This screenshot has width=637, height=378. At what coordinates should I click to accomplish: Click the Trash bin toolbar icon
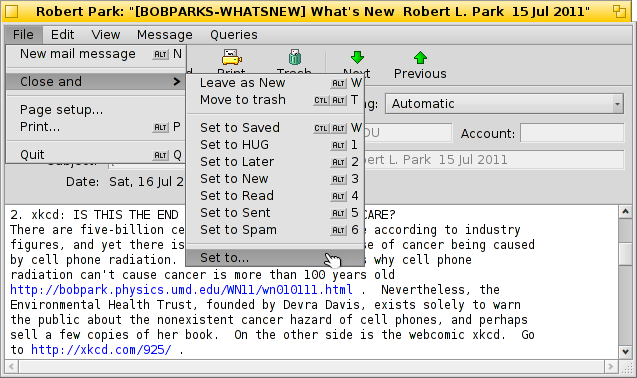pos(295,58)
